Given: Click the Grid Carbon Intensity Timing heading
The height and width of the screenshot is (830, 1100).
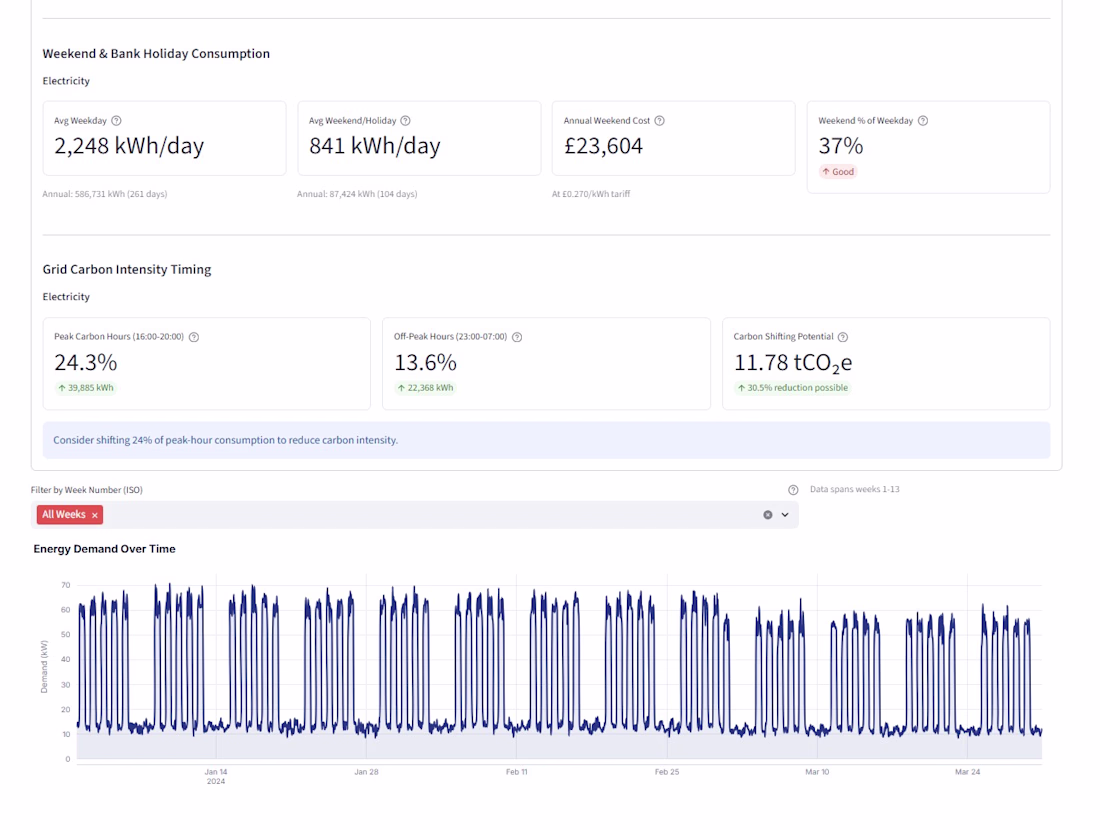Looking at the screenshot, I should tap(127, 269).
